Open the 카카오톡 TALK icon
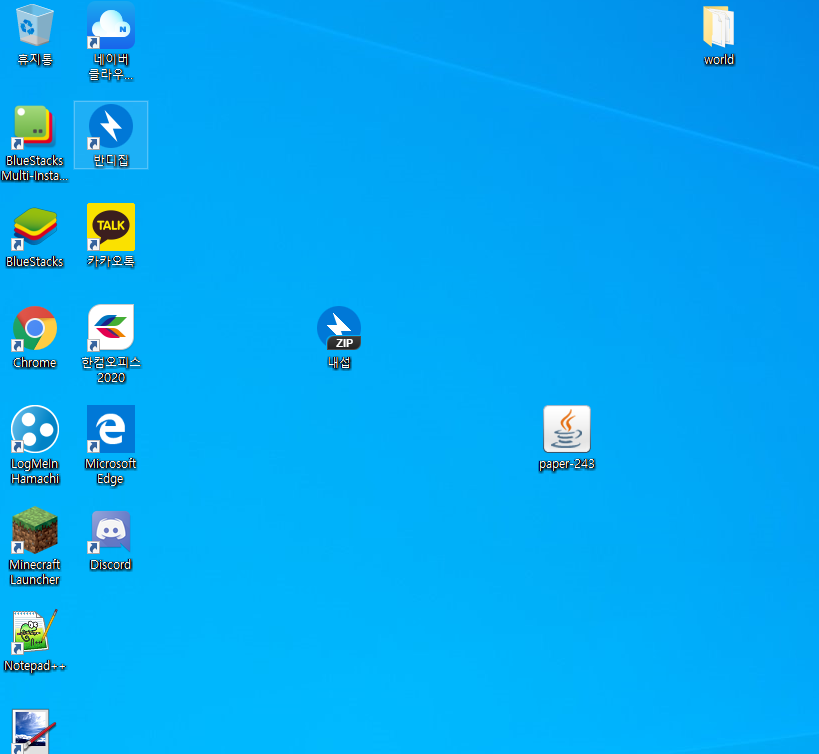This screenshot has height=754, width=819. coord(111,227)
